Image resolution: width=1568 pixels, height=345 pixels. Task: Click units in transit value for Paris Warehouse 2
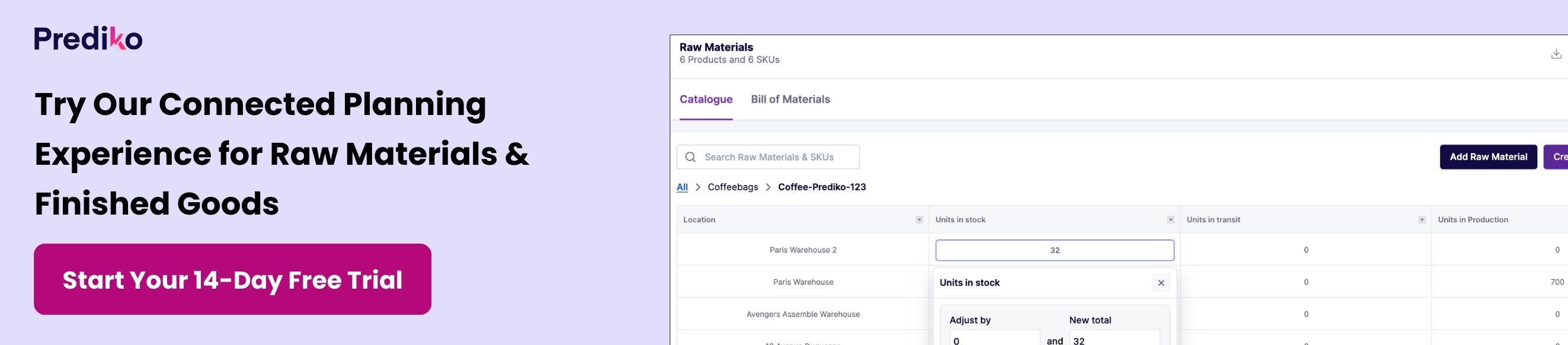[1305, 250]
